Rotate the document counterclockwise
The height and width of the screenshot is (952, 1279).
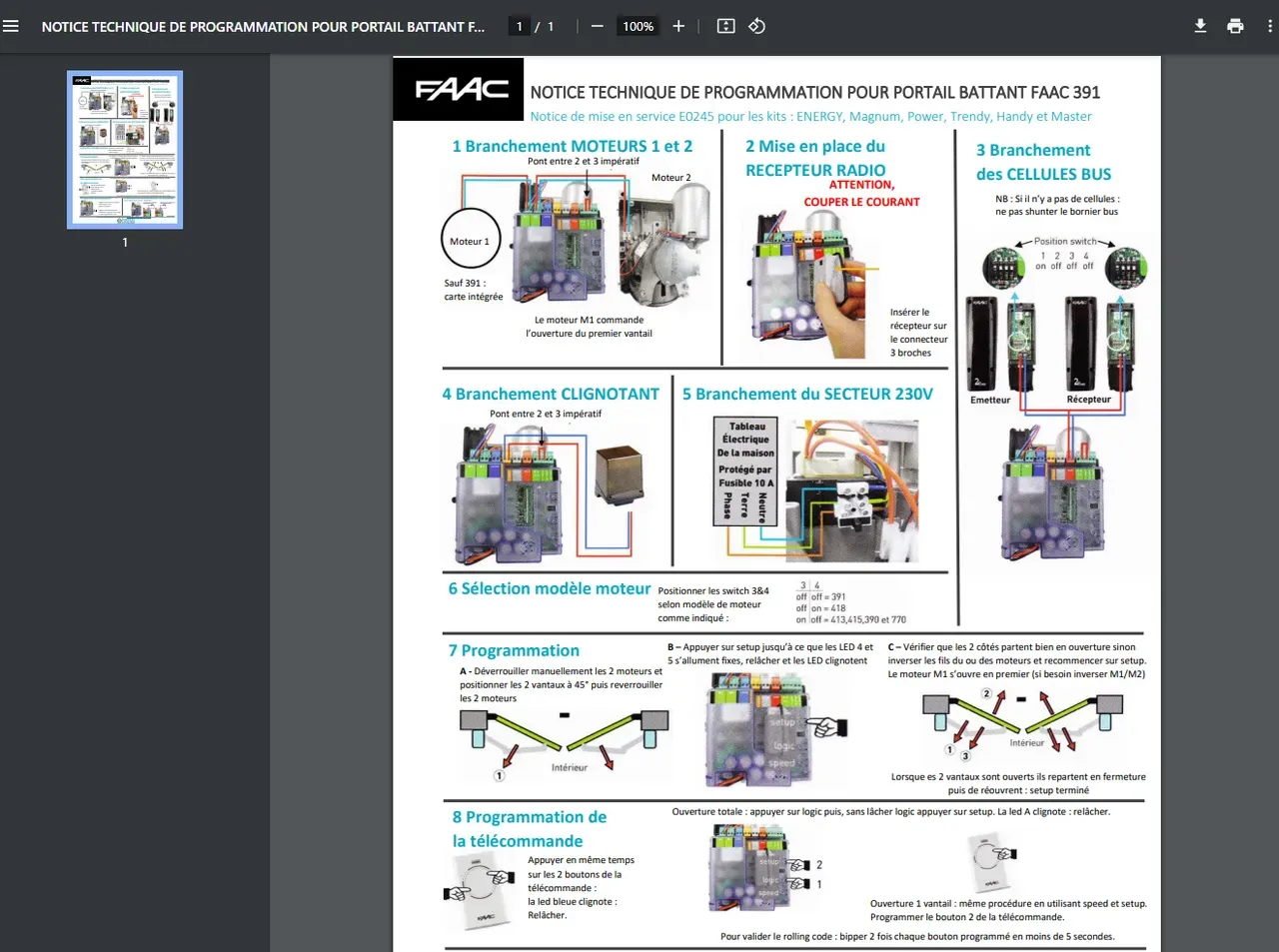pos(757,26)
